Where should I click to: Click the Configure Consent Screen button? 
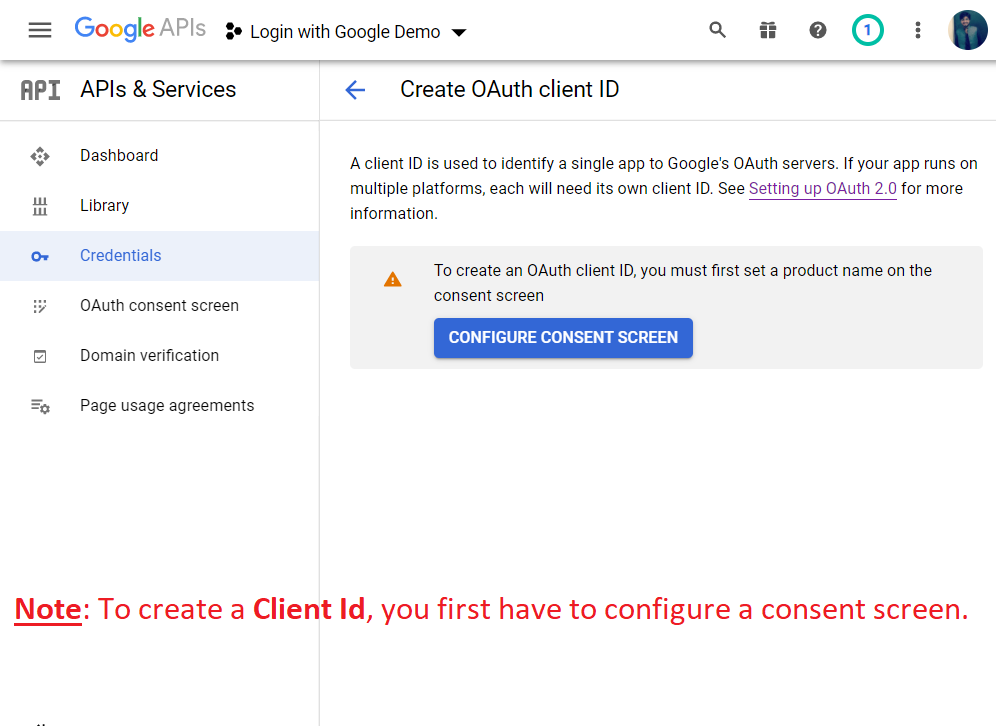563,338
